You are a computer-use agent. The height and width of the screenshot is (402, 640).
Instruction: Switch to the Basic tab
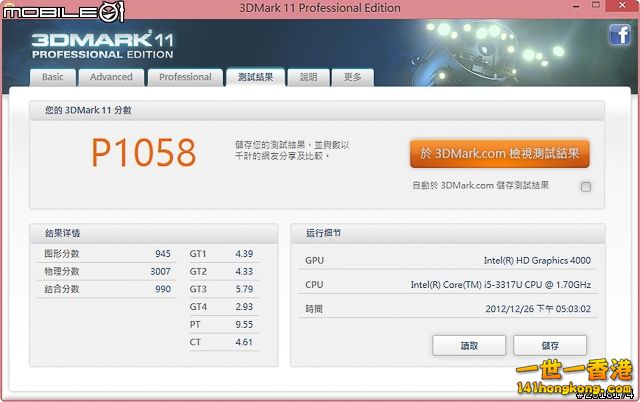pyautogui.click(x=53, y=77)
